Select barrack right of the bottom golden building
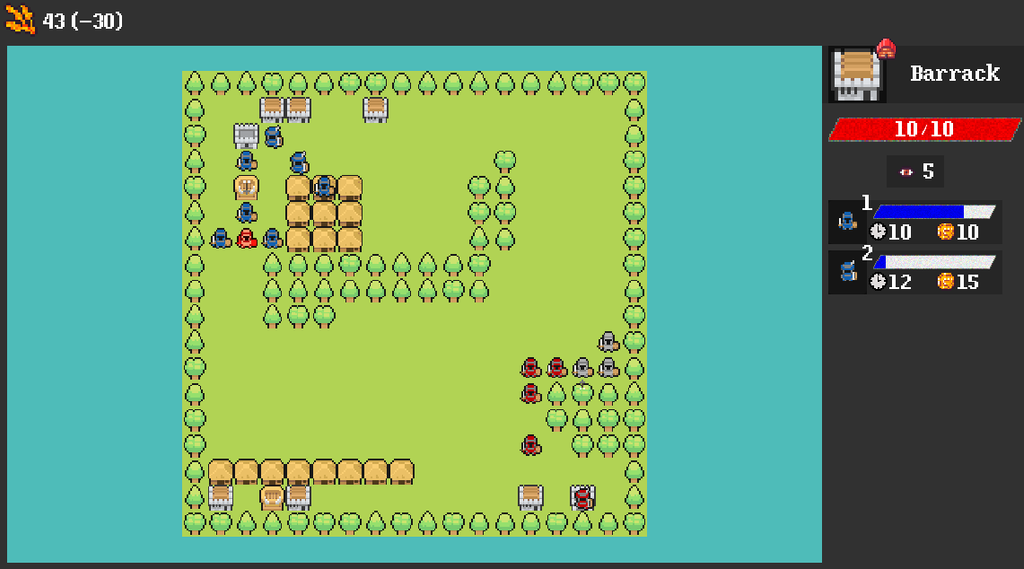 298,498
